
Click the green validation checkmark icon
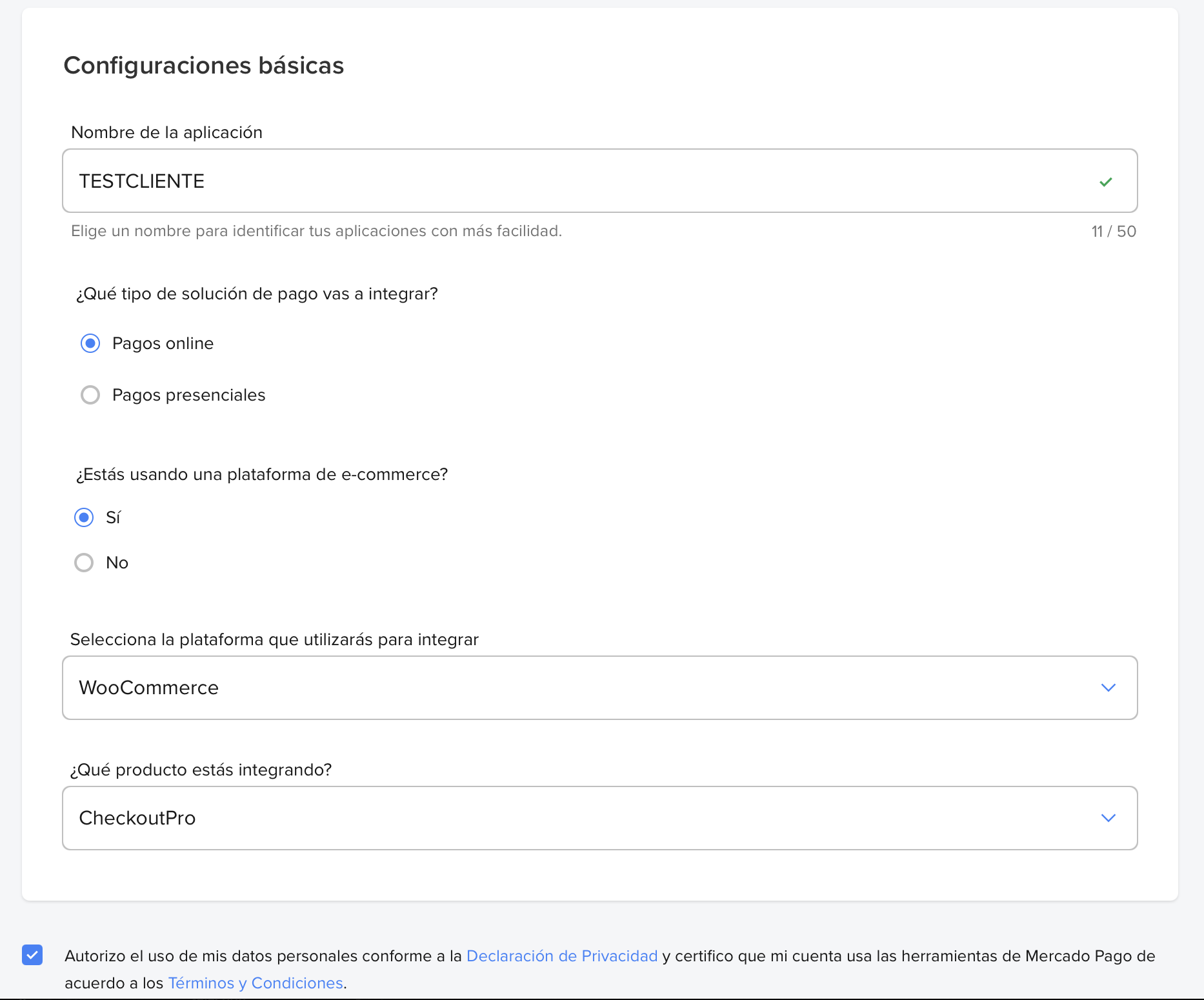tap(1105, 182)
